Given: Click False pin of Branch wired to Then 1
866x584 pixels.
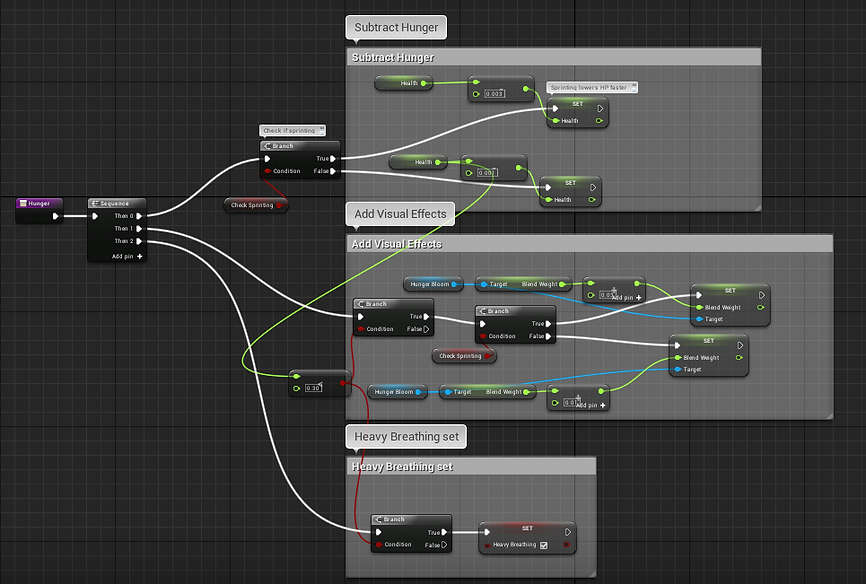Looking at the screenshot, I should click(x=426, y=329).
